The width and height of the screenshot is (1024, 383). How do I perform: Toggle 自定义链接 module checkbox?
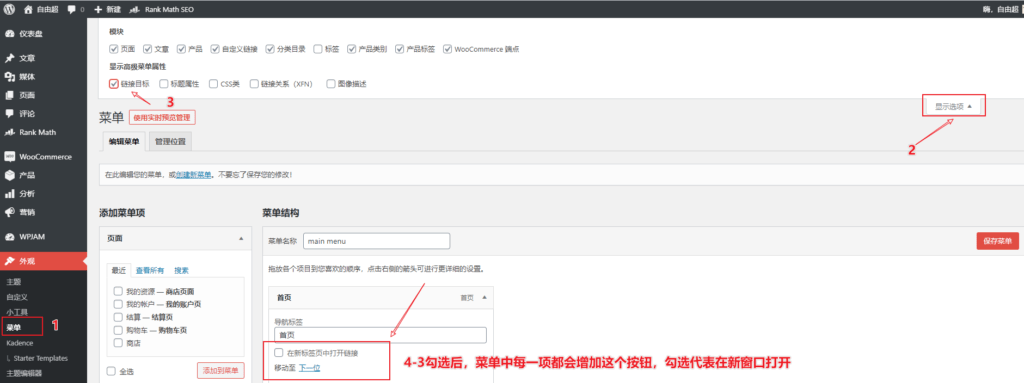point(215,49)
